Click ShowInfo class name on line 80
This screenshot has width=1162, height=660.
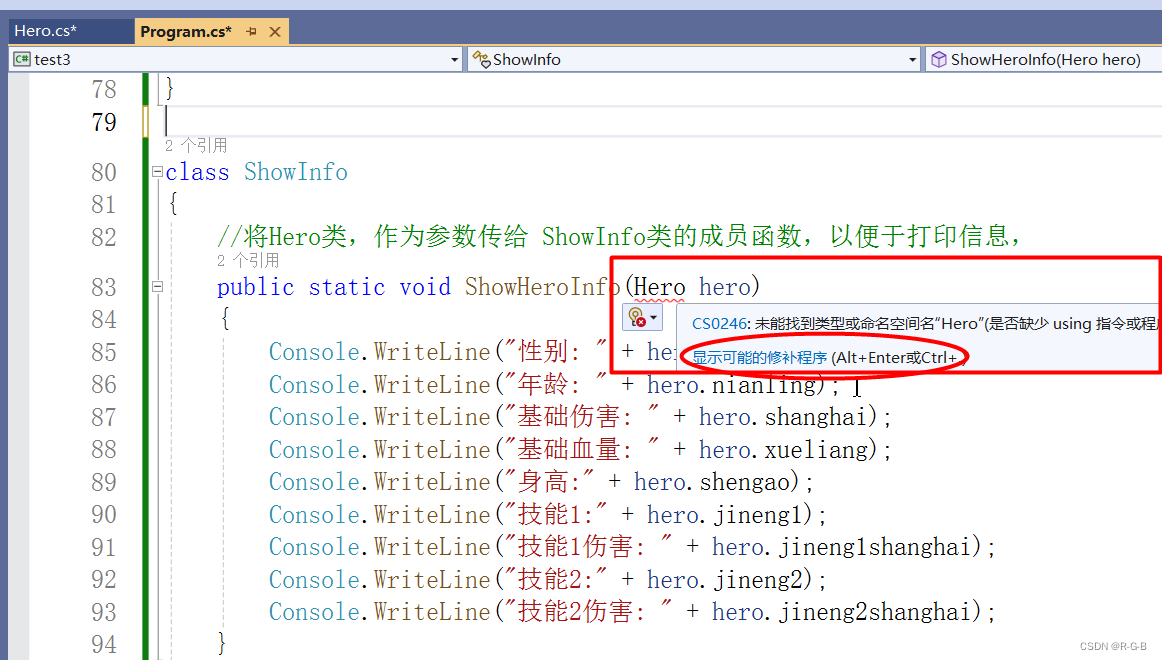[x=296, y=173]
